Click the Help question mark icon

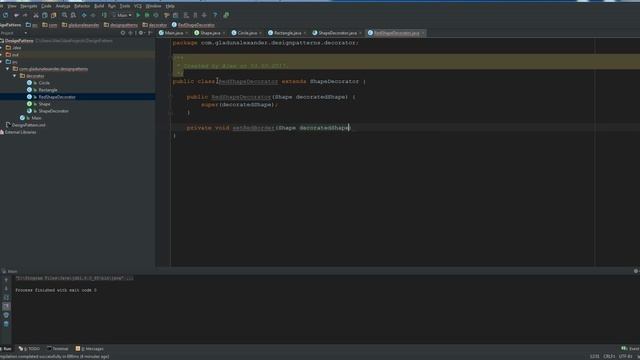pos(215,15)
